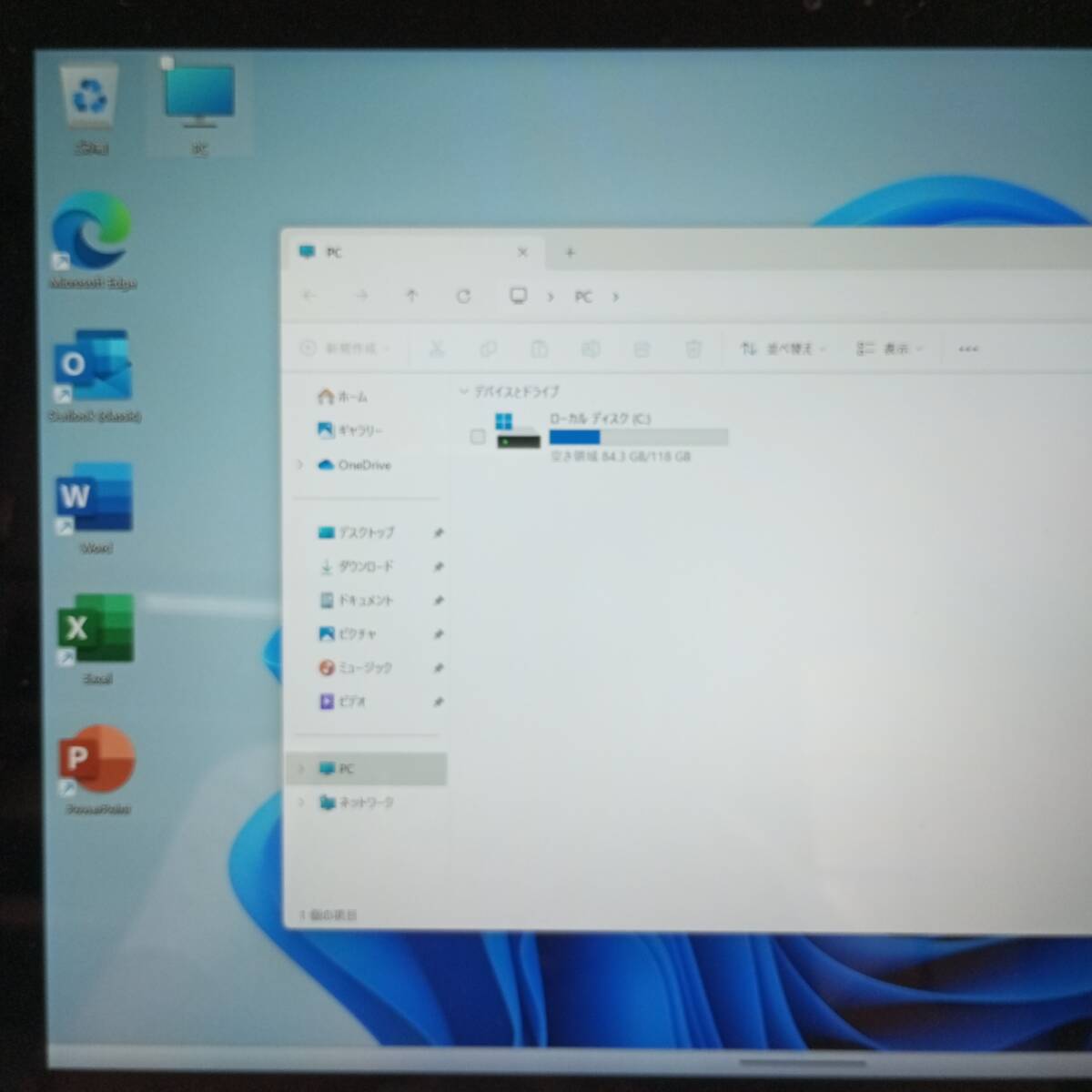Select the PC tab in File Explorer
This screenshot has width=1092, height=1092.
tap(414, 252)
